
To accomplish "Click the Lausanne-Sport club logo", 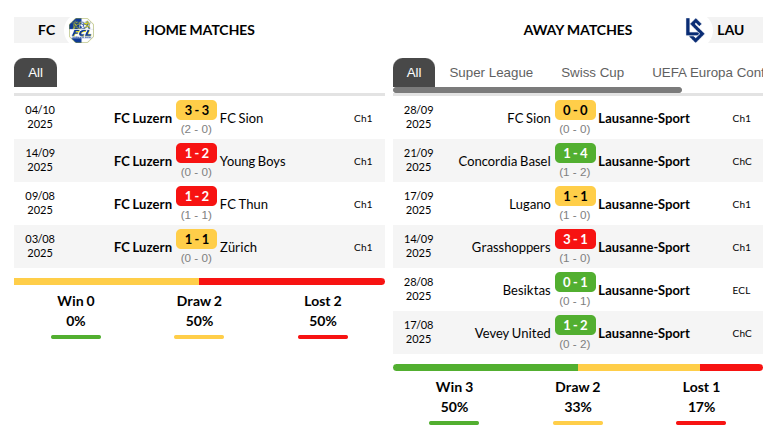I will 694,30.
